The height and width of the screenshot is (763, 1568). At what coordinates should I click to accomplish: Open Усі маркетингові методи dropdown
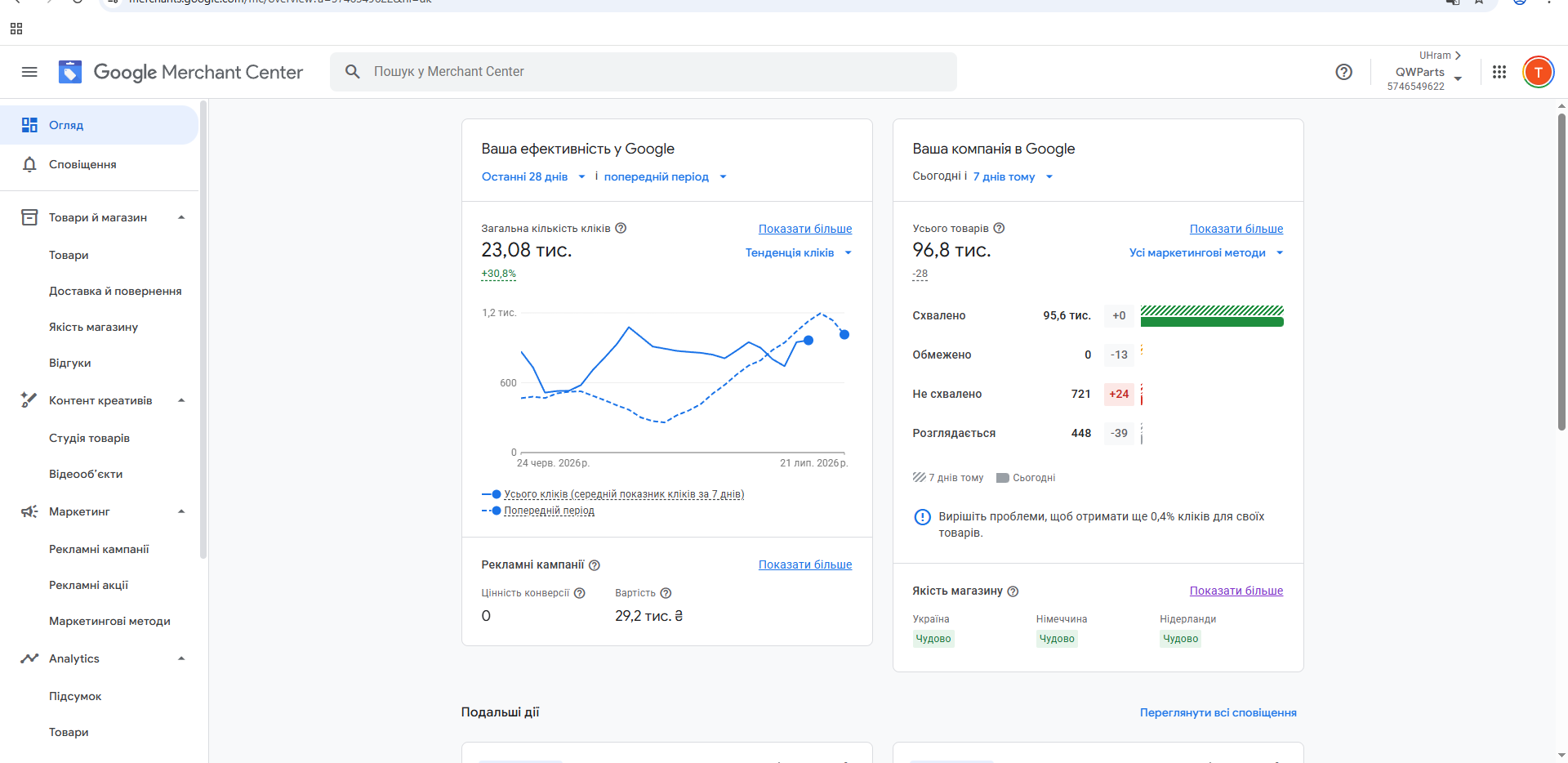coord(1206,252)
